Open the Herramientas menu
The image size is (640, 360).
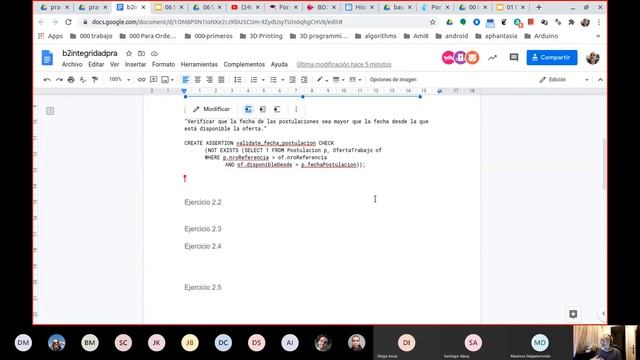(x=199, y=64)
